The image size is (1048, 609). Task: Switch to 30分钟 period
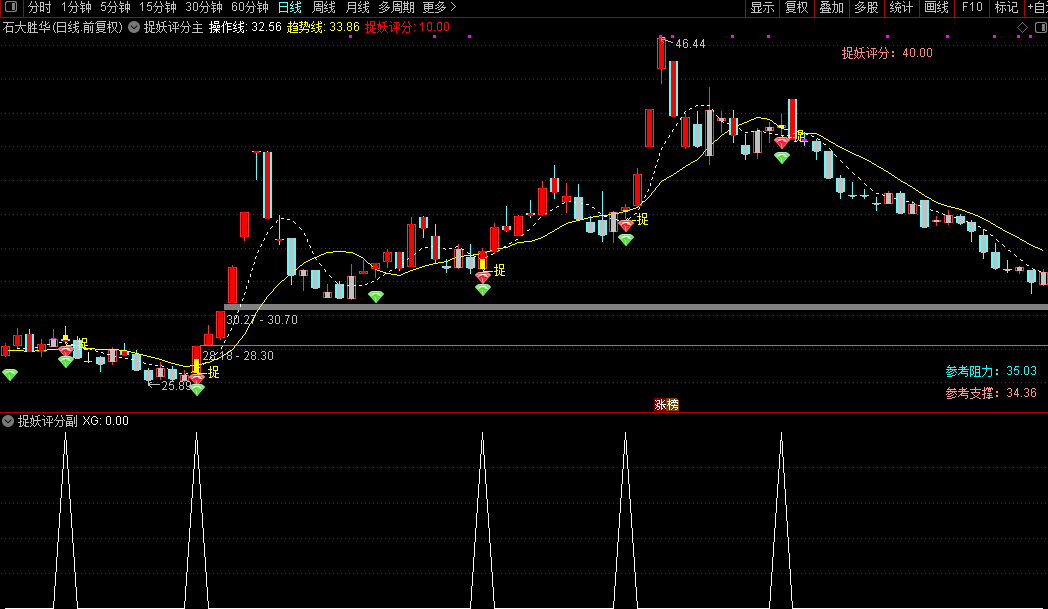point(204,7)
